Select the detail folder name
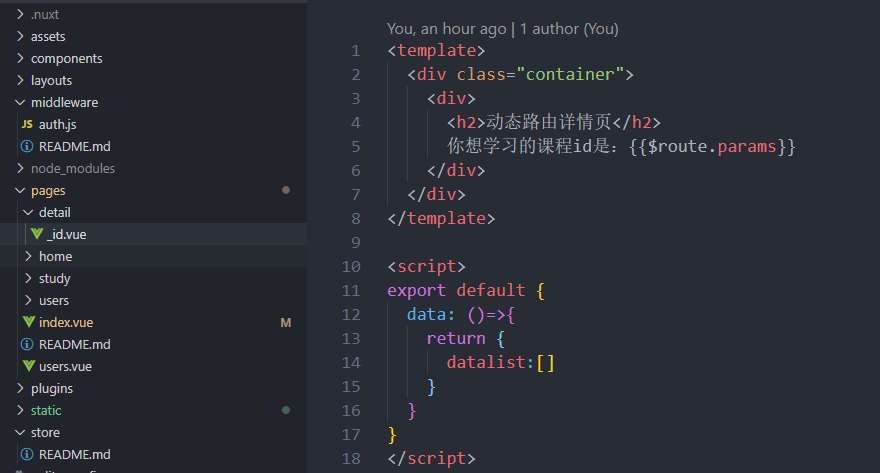Viewport: 880px width, 473px height. tap(55, 213)
